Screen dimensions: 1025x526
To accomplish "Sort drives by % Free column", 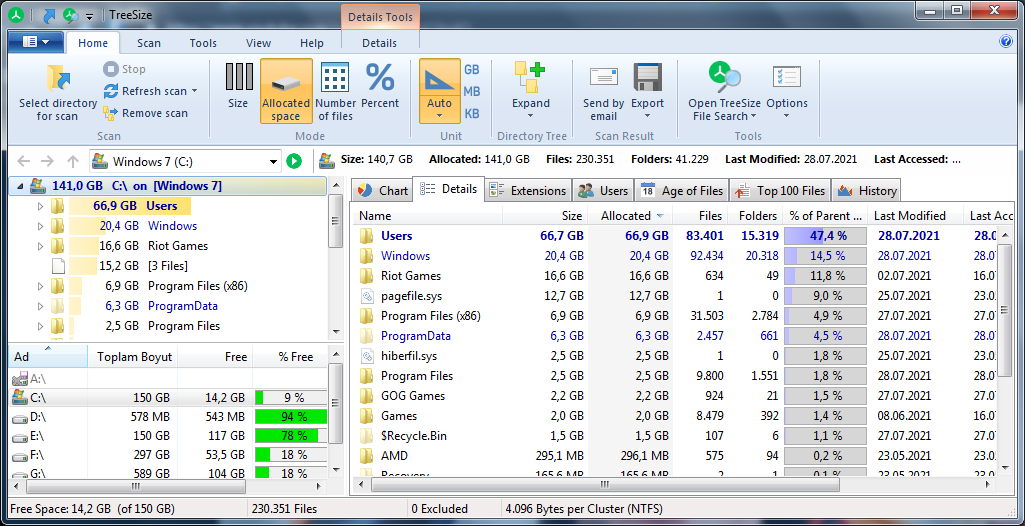I will (290, 357).
